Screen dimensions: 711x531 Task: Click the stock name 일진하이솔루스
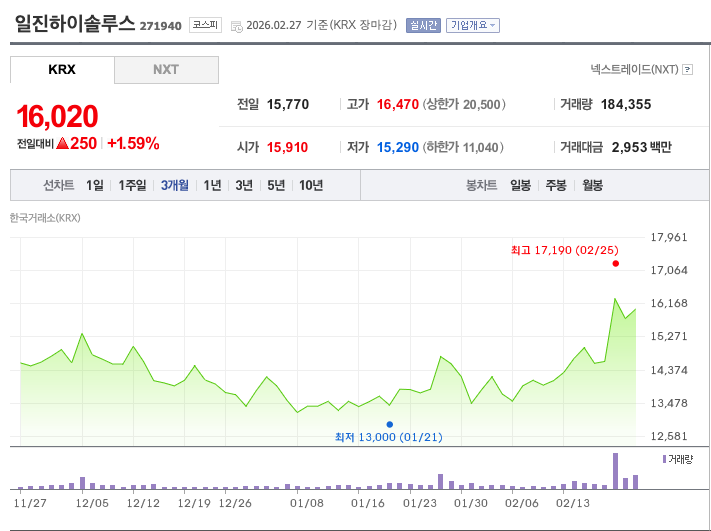75,23
